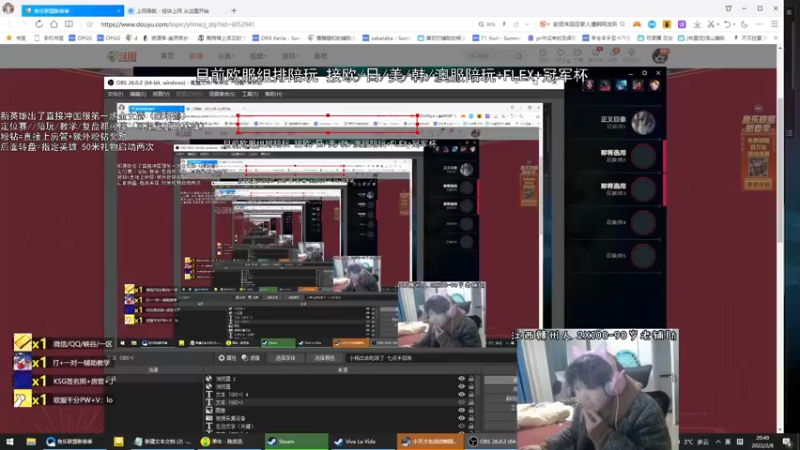
Task: Open the 工具(T) menu in OBS
Action: [x=250, y=94]
